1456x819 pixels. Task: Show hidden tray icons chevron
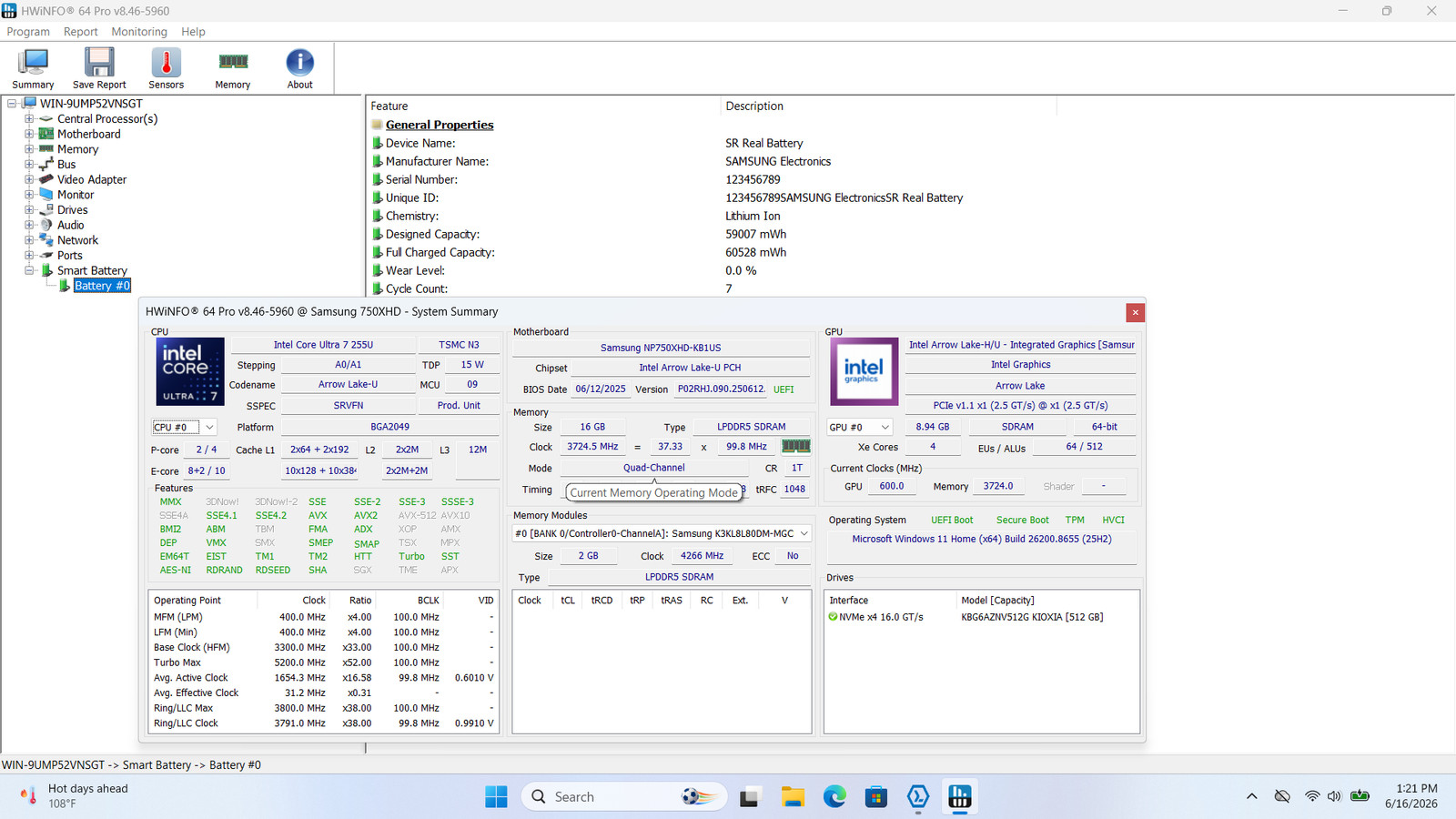coord(1252,796)
